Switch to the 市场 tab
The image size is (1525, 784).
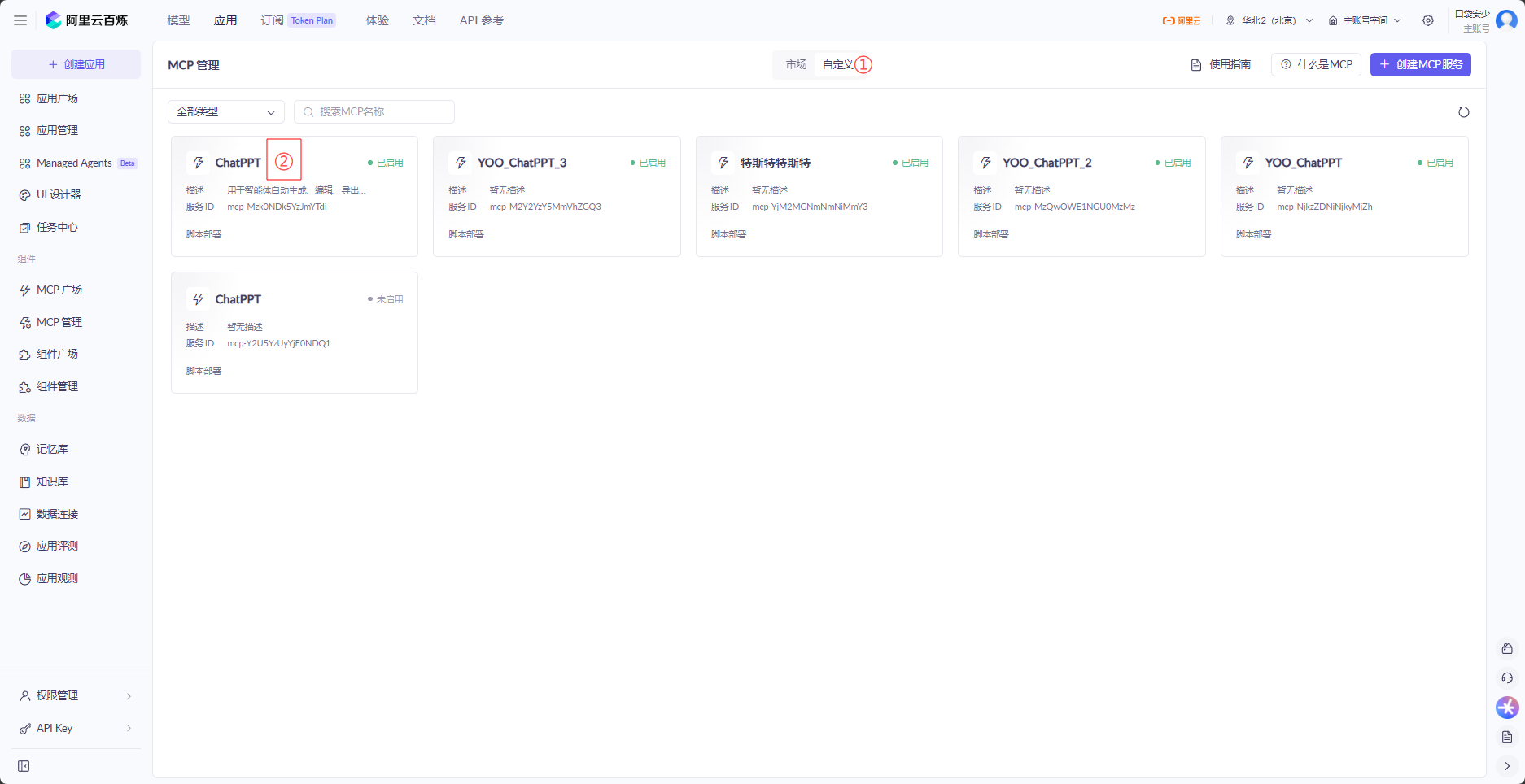tap(796, 64)
